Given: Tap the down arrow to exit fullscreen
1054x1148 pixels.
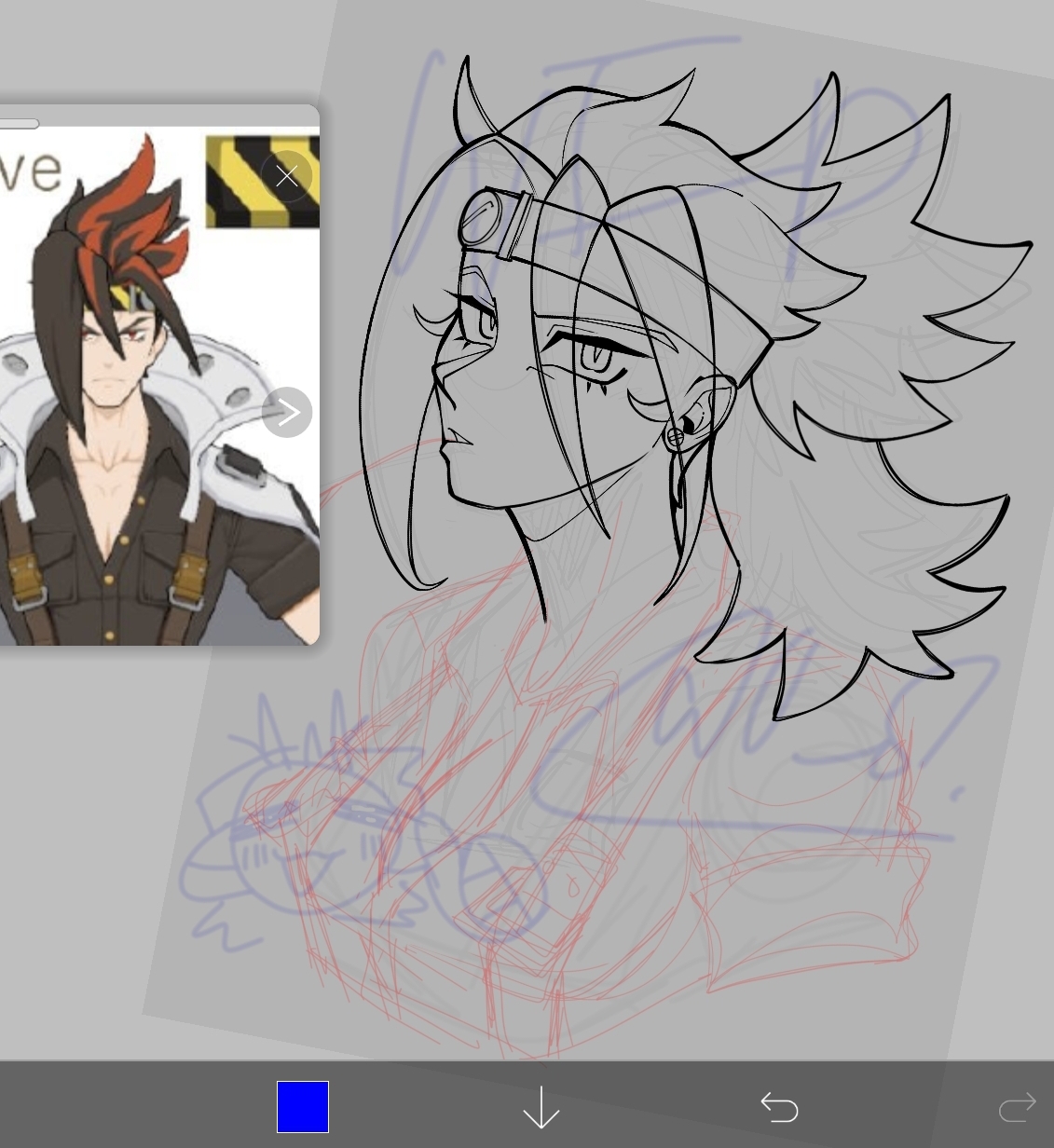Looking at the screenshot, I should click(x=541, y=1107).
